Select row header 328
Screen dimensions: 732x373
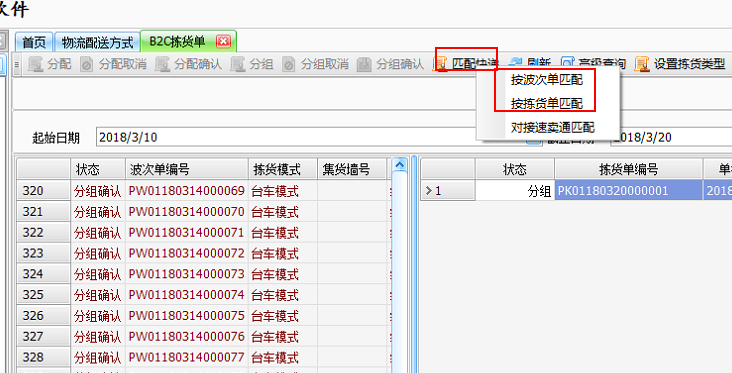43,357
